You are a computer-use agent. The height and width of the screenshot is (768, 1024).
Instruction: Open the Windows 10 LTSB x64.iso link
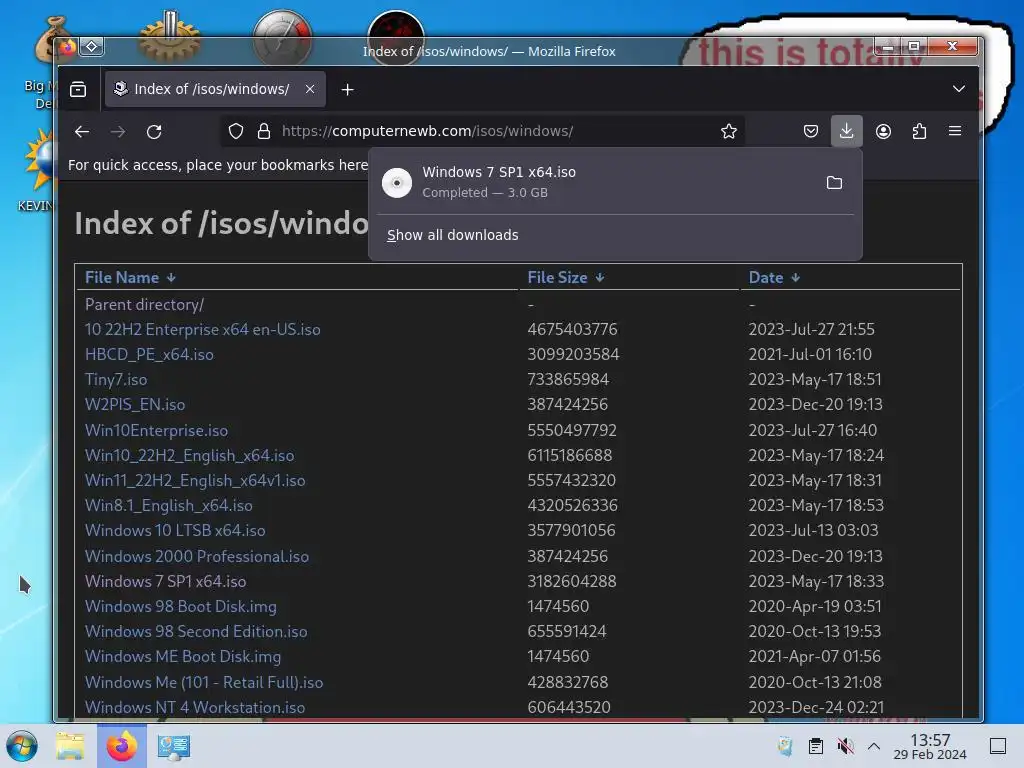175,530
